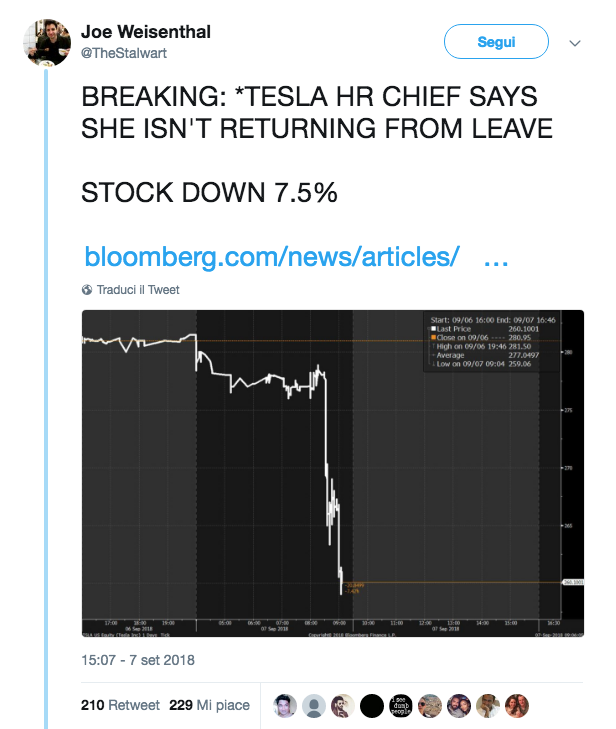The image size is (616, 729).
Task: Open Joe Weisenthal's profile name link
Action: tap(145, 33)
